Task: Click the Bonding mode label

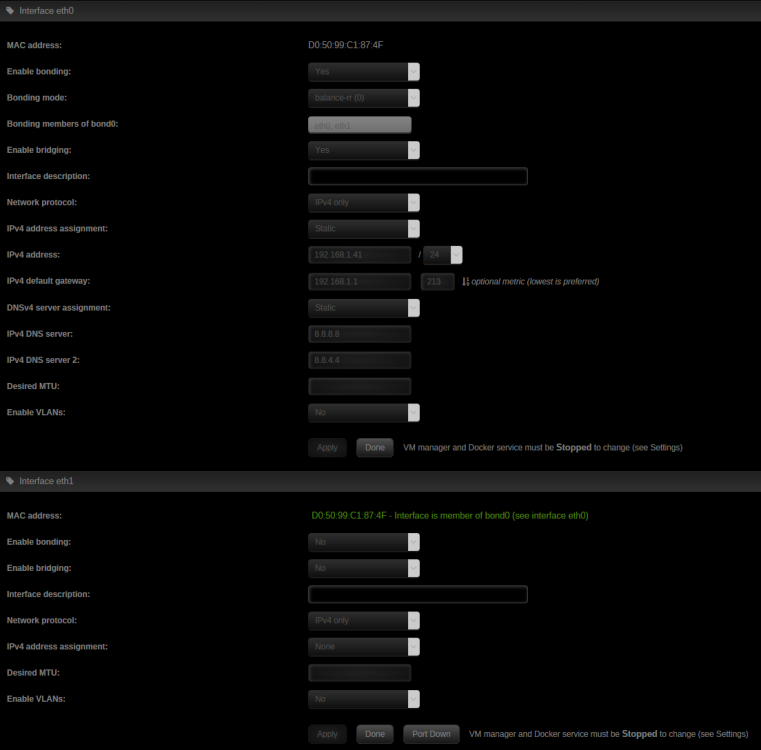Action: tap(37, 98)
